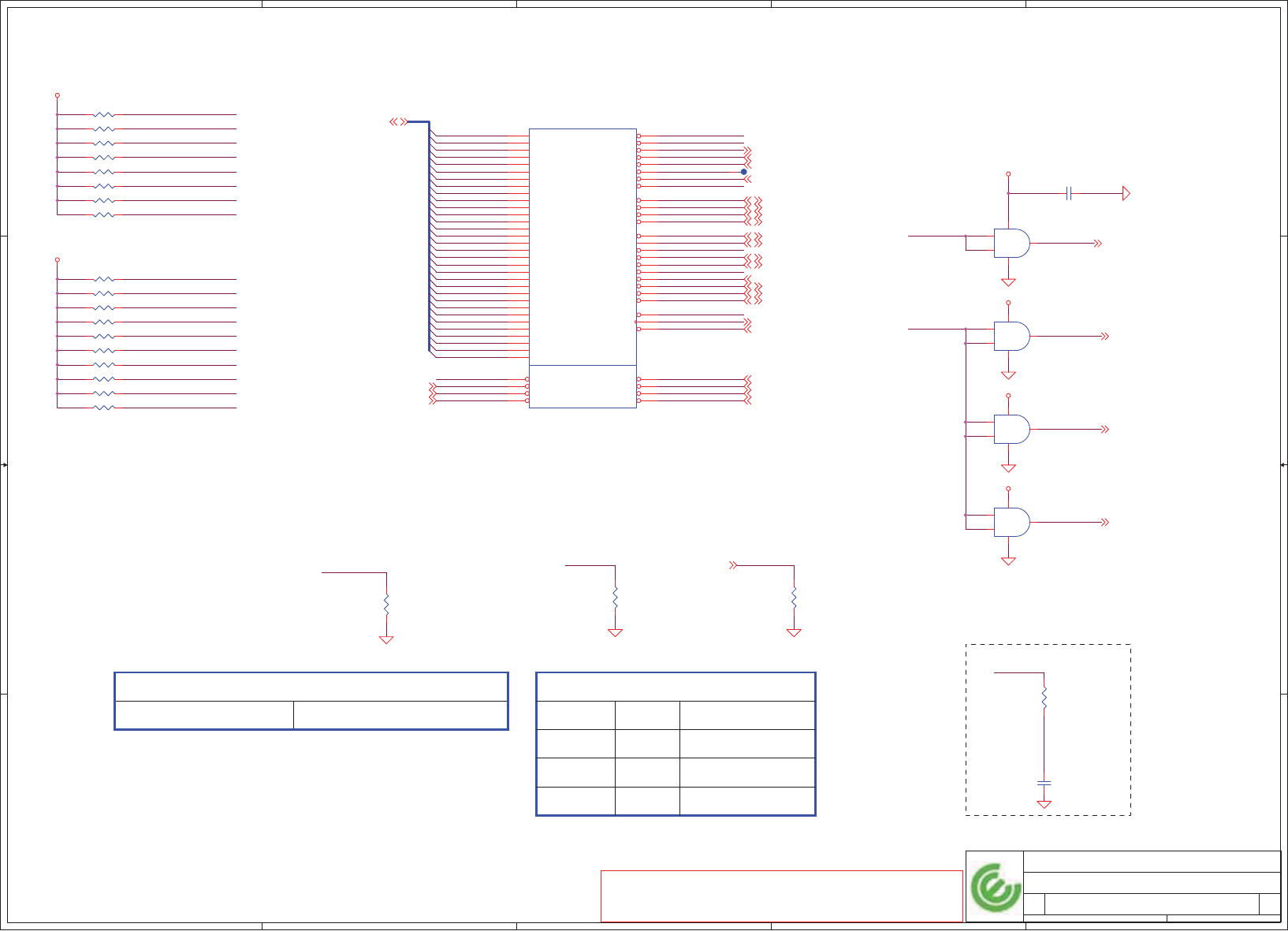
Task: Click power circle atop lower resistor bank
Action: [x=57, y=260]
